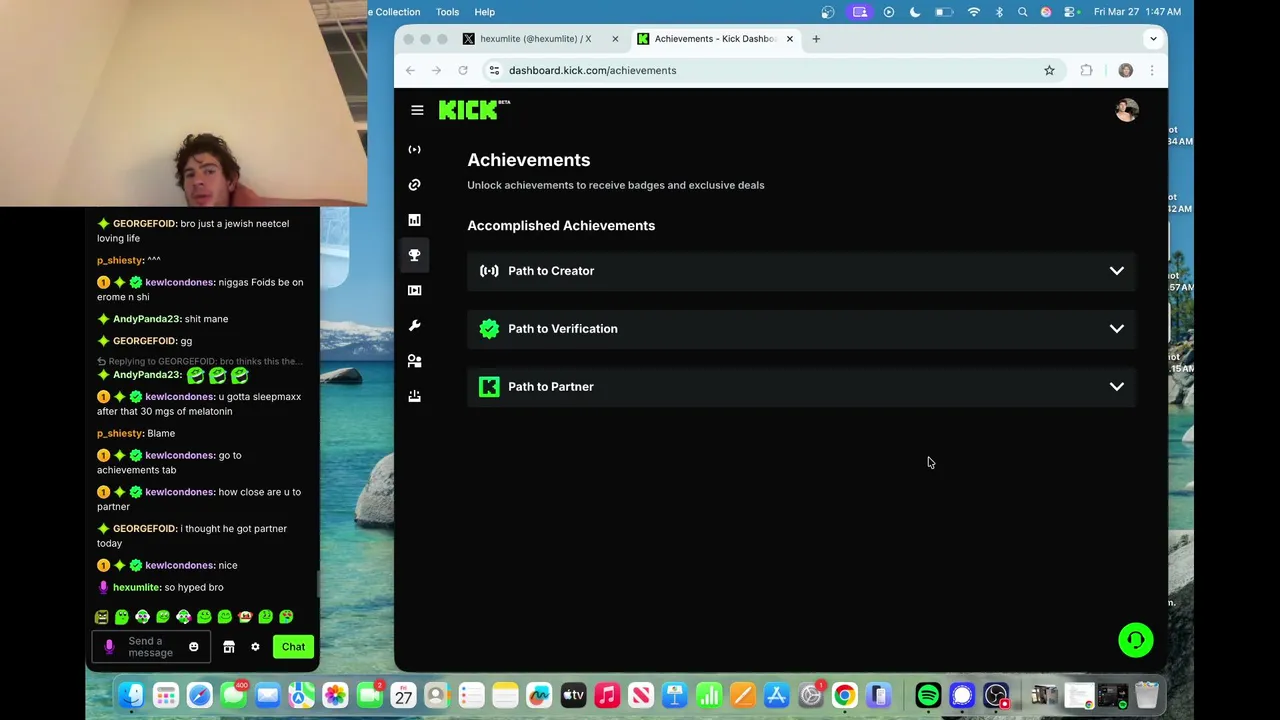Viewport: 1280px width, 720px height.
Task: Open the Tools menu in menu bar
Action: 447,12
